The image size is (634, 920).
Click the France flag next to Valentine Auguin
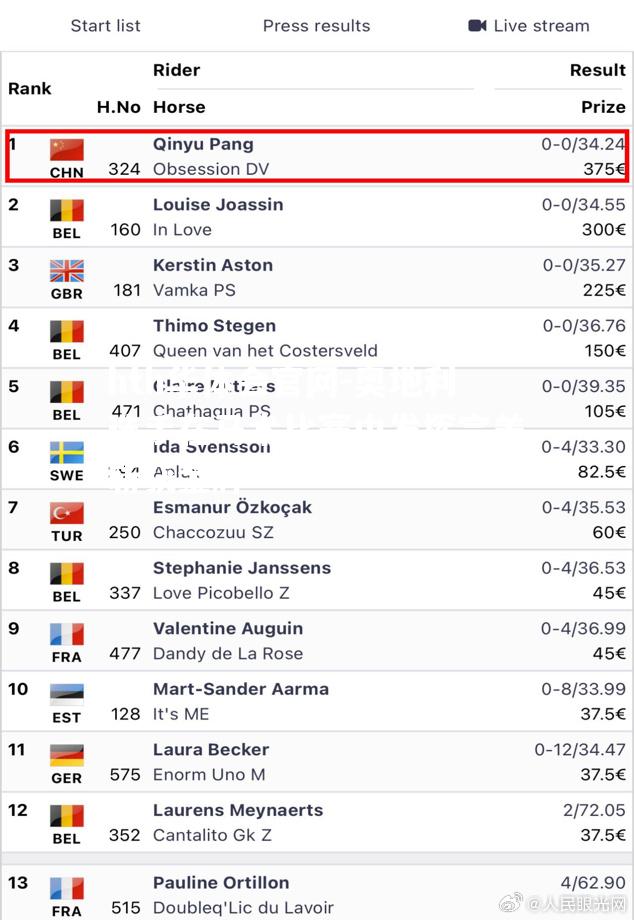pyautogui.click(x=67, y=634)
